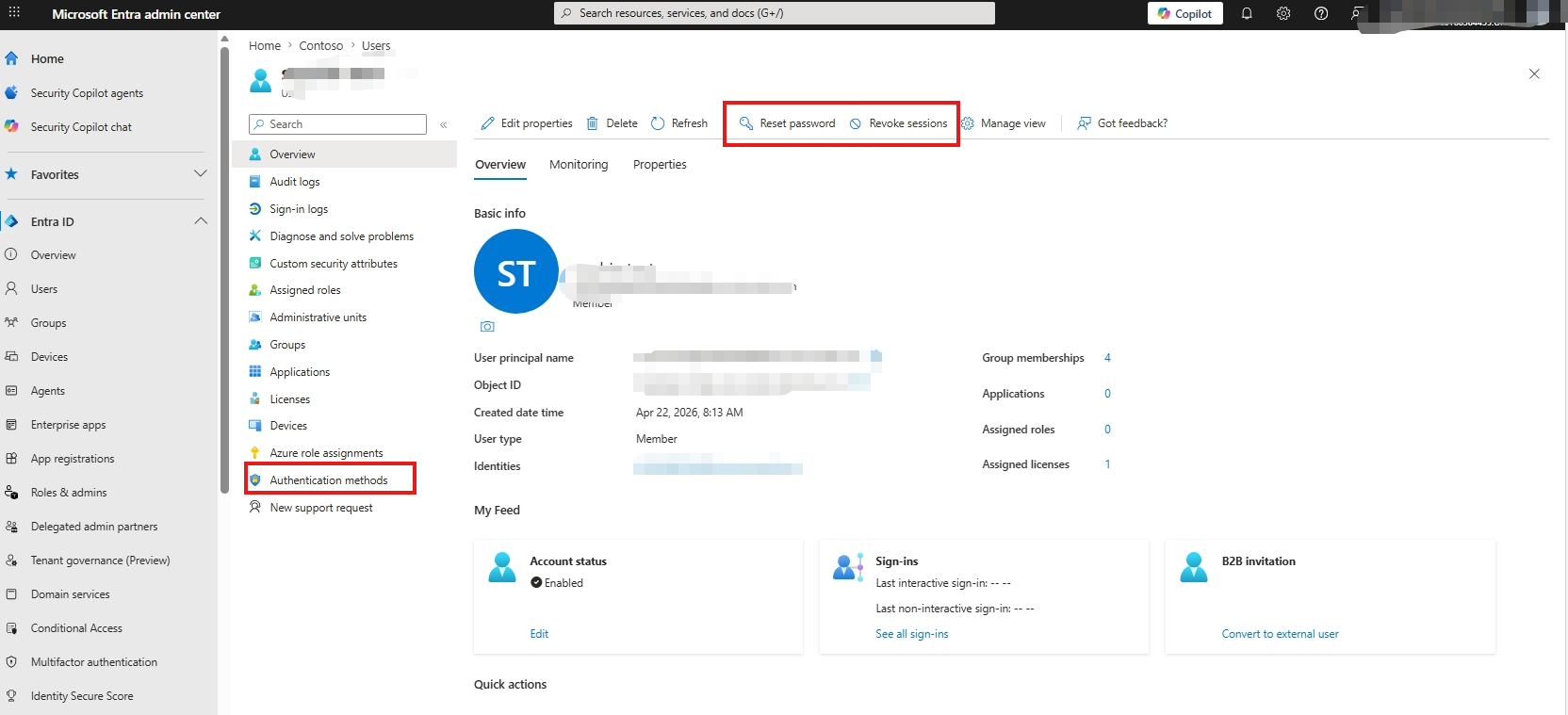The image size is (1568, 715).
Task: Open Security Copilot chat
Action: tap(81, 127)
